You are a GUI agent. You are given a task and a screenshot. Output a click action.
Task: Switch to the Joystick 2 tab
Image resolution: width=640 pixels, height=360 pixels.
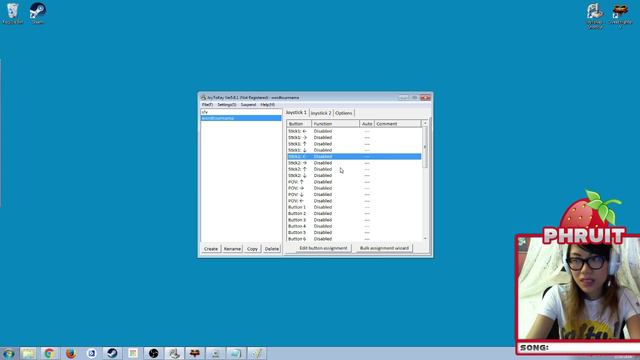coord(321,113)
